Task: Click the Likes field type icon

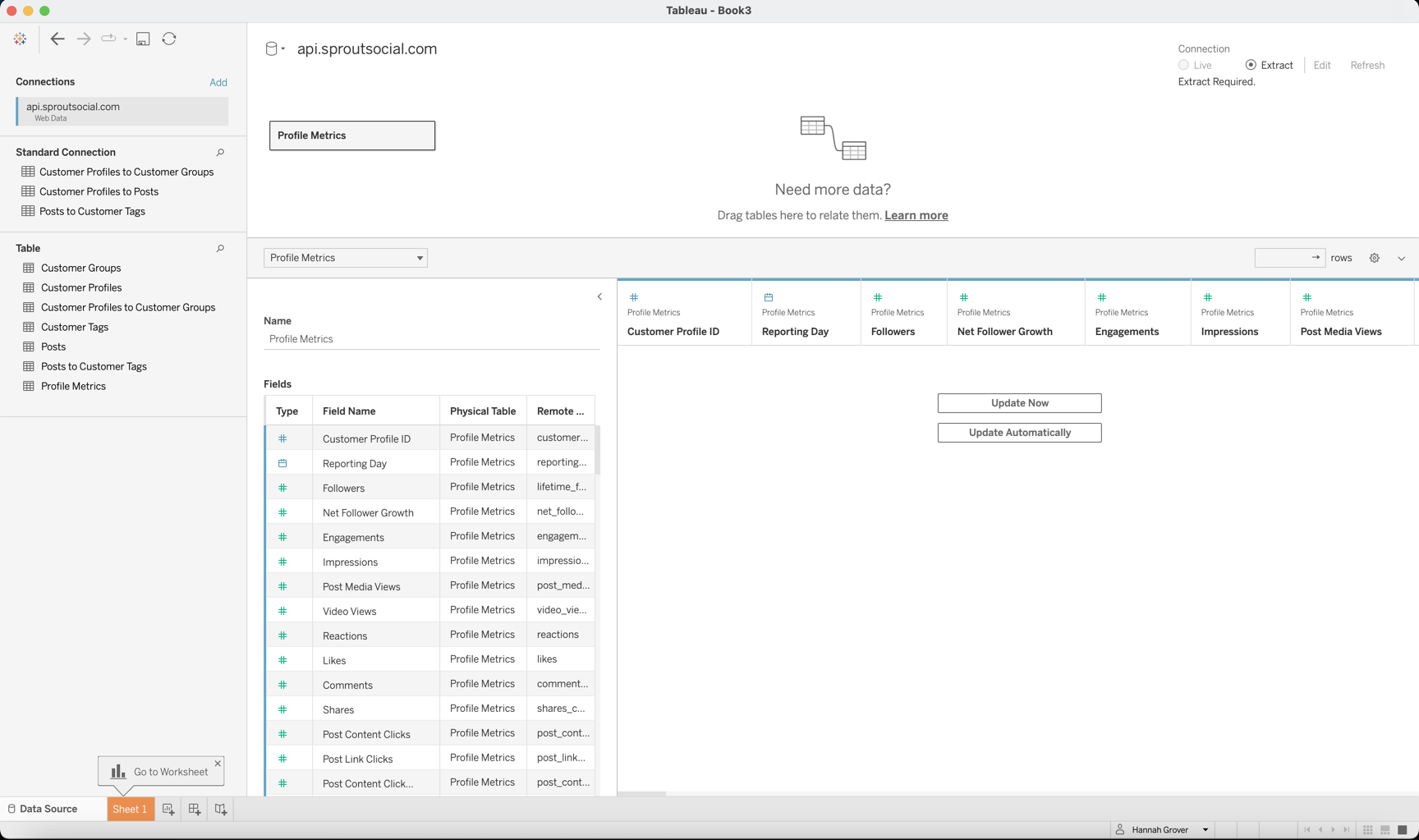Action: click(282, 660)
